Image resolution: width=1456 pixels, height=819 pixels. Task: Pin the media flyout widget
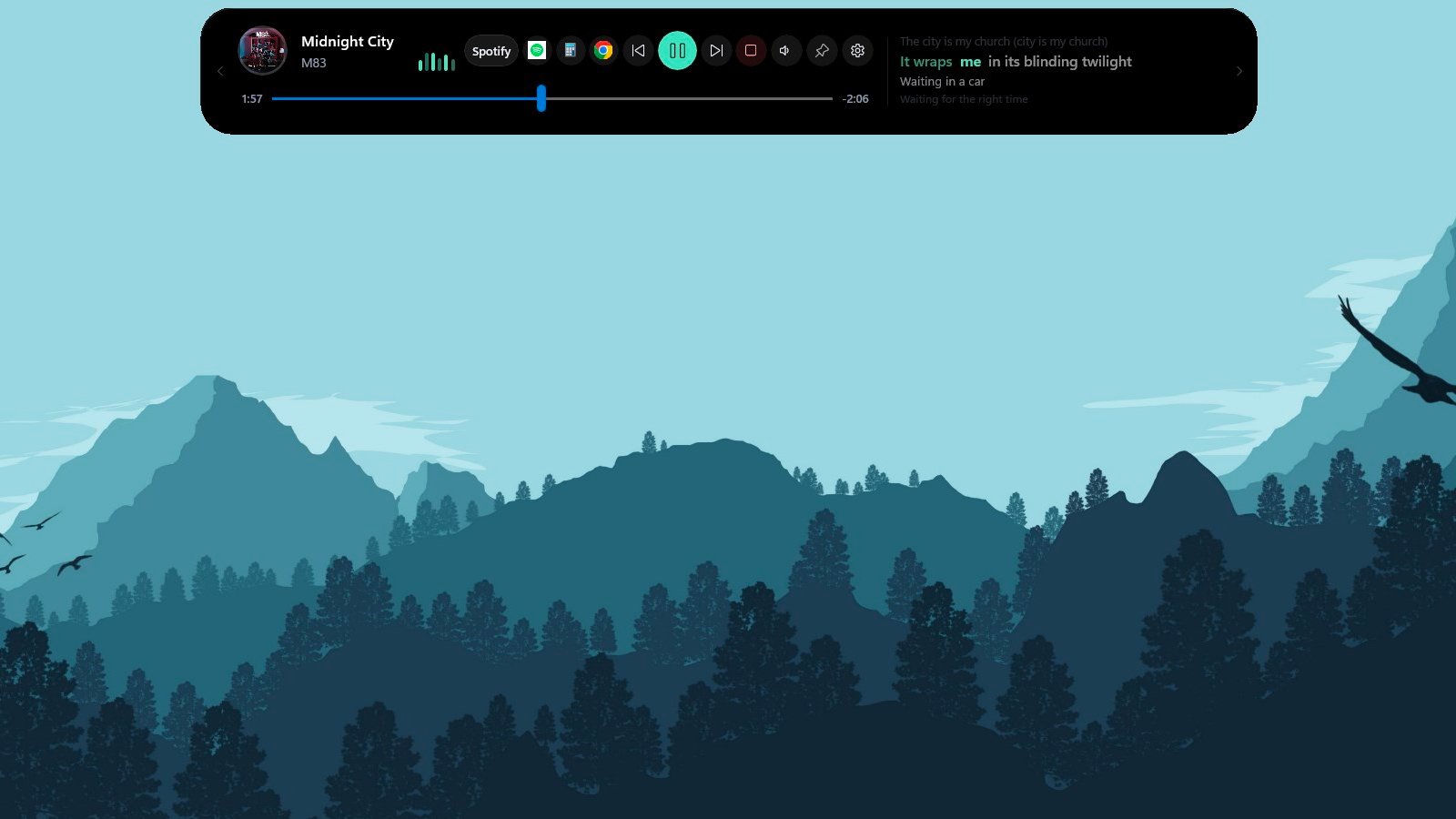822,51
